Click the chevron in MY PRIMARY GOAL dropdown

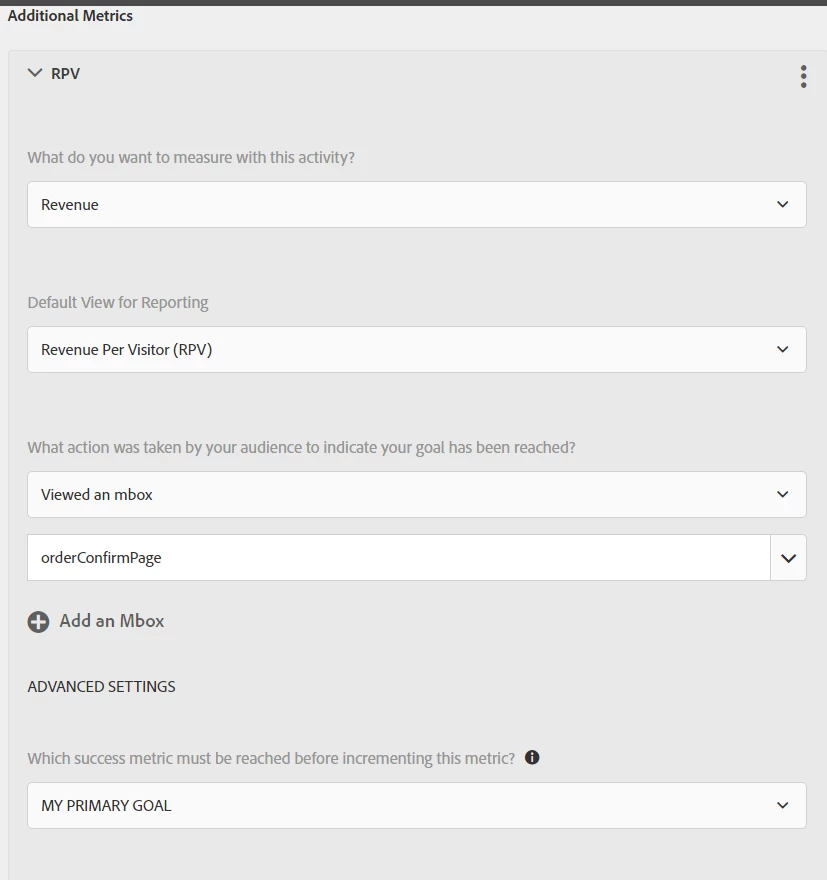[x=782, y=805]
